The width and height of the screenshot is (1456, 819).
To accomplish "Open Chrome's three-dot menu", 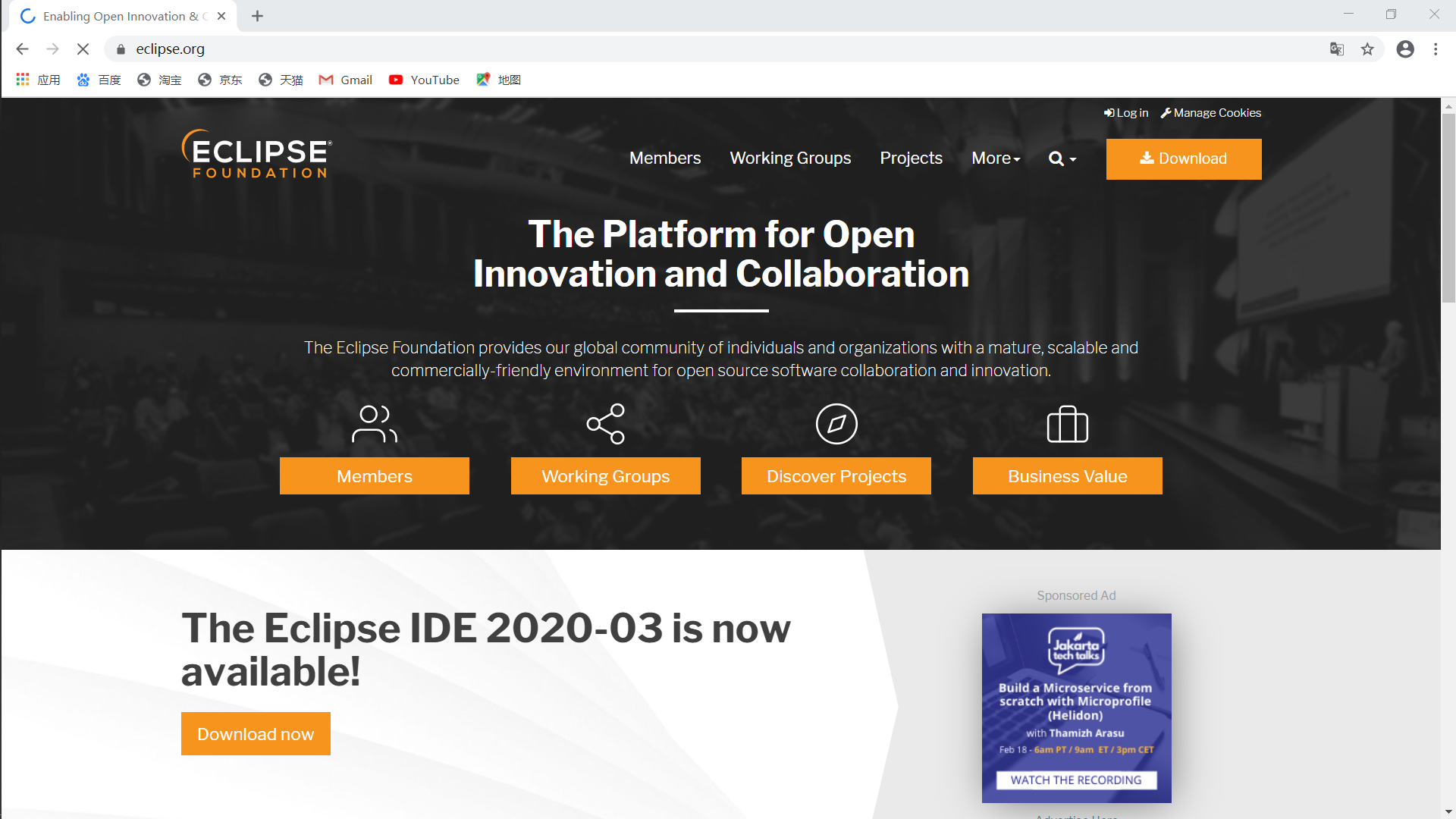I will (x=1436, y=49).
